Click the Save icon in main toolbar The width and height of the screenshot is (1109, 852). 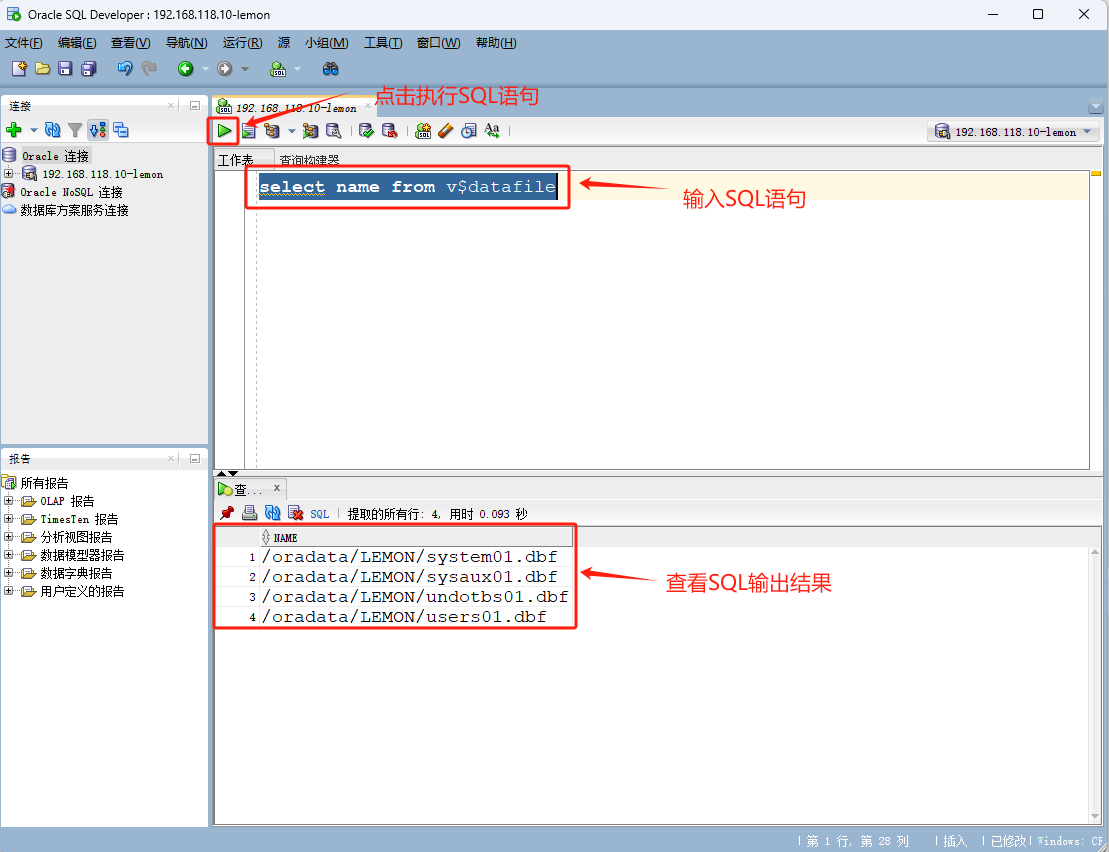(x=65, y=69)
